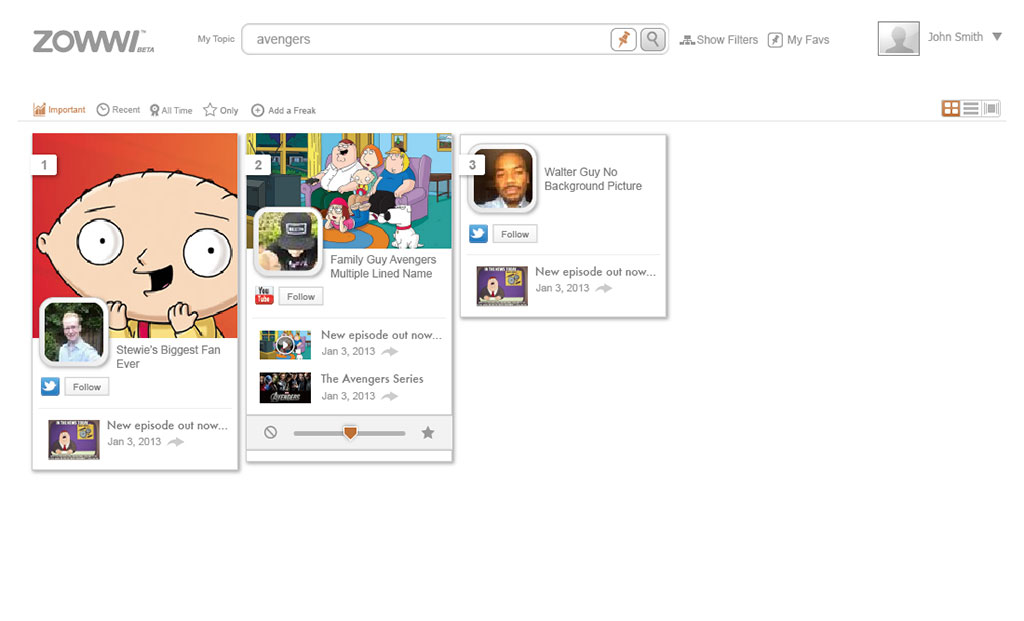1024x621 pixels.
Task: Open Stewie's Biggest Fan Ever profile name
Action: (168, 357)
